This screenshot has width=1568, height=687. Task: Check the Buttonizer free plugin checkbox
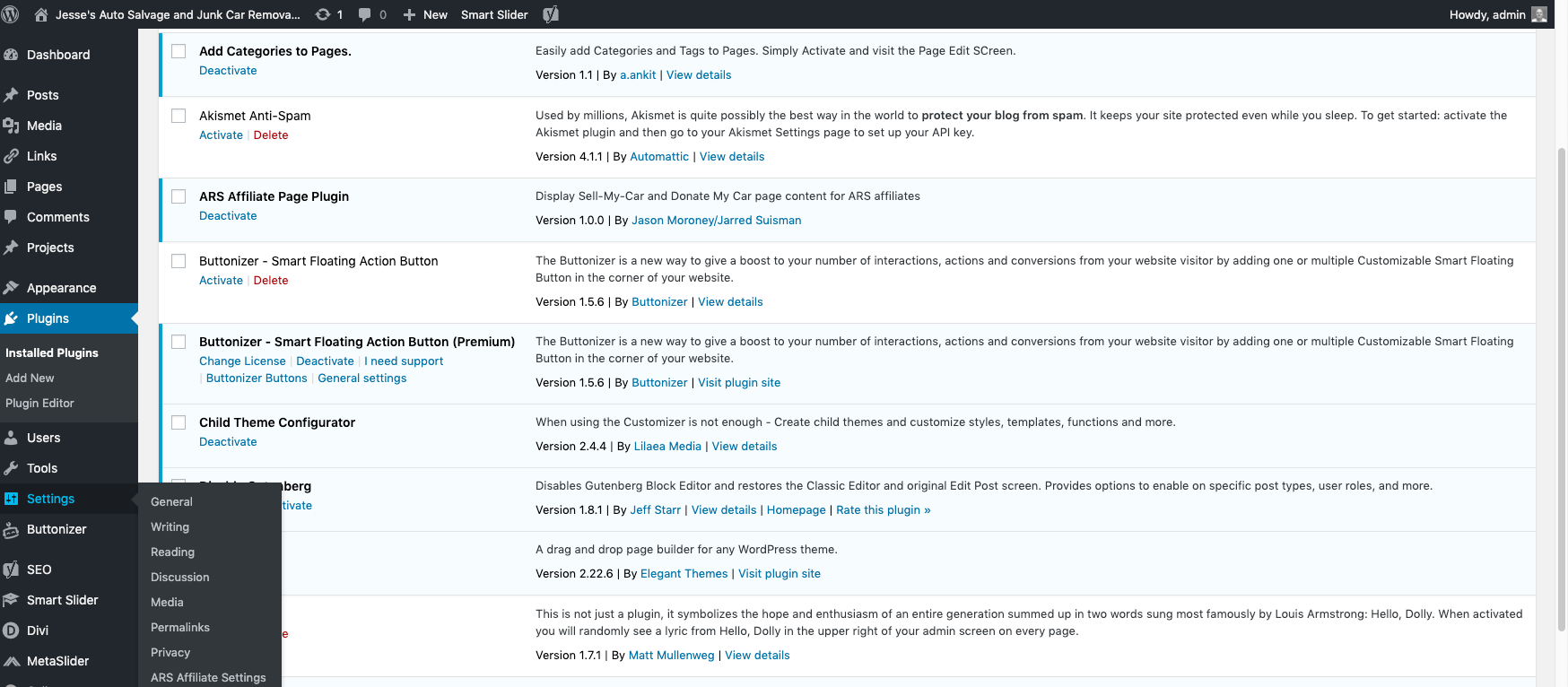coord(179,261)
